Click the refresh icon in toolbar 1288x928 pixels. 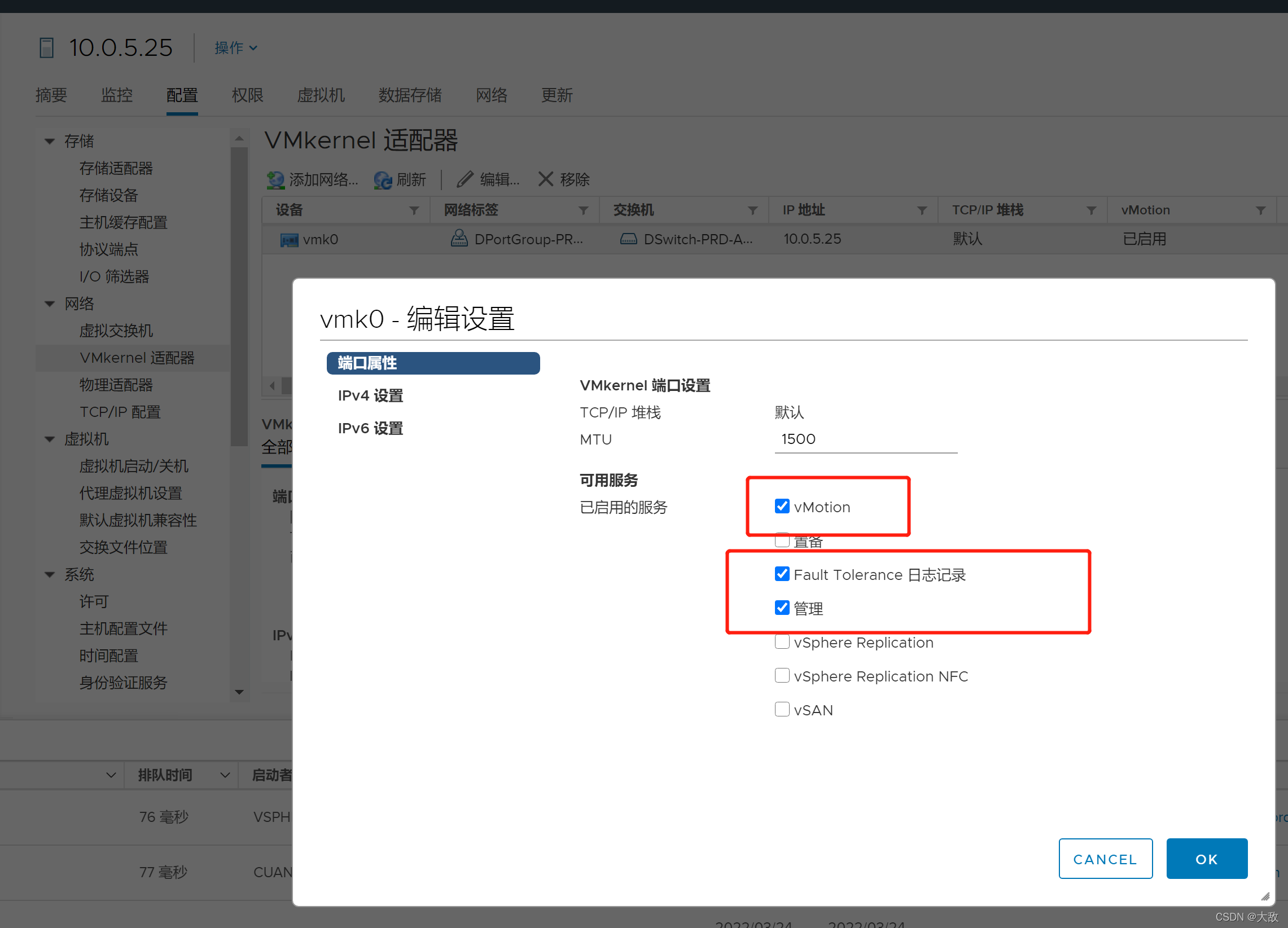383,180
